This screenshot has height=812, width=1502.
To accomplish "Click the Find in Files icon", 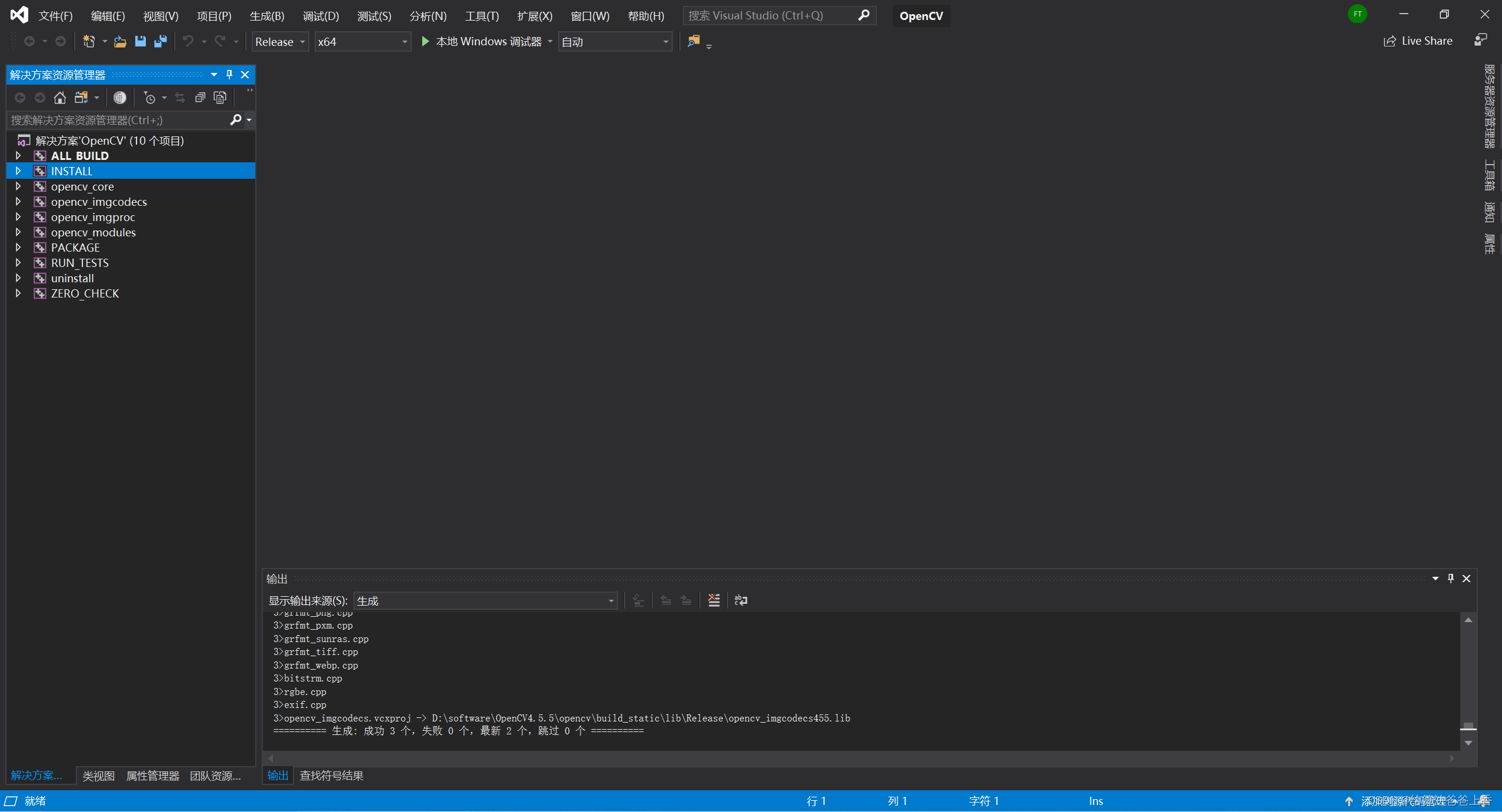I will point(694,42).
